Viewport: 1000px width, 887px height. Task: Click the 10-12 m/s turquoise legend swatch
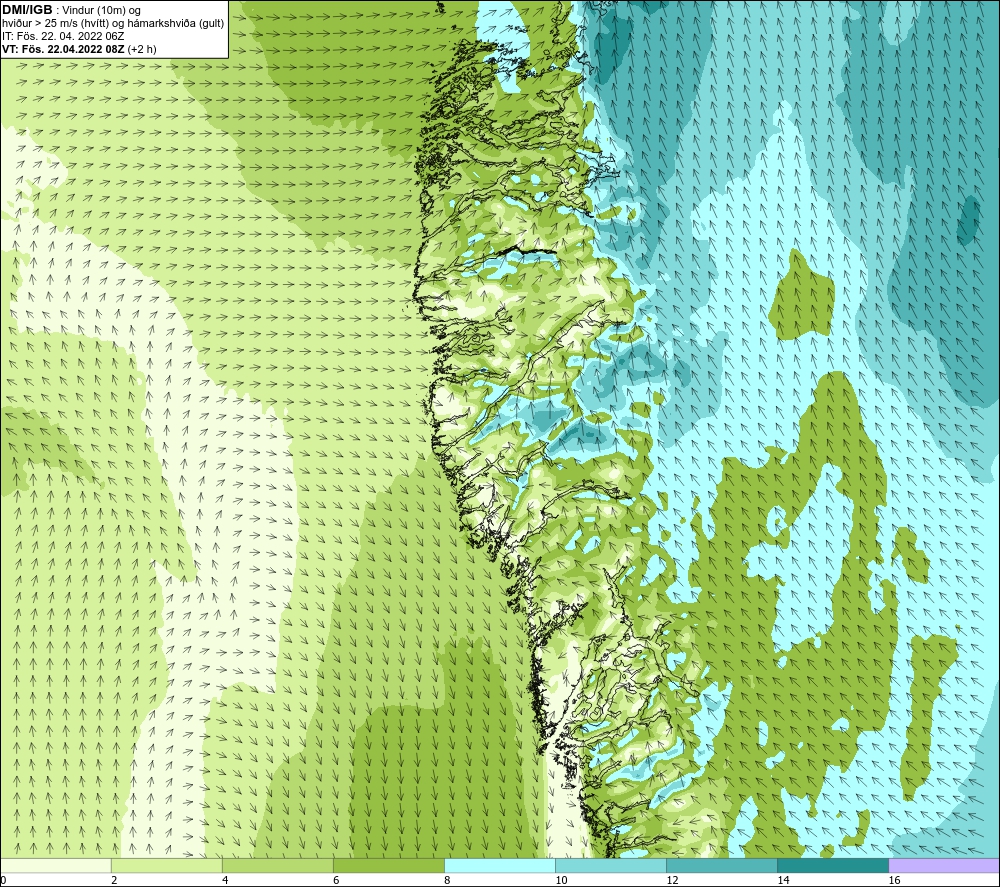(x=611, y=865)
